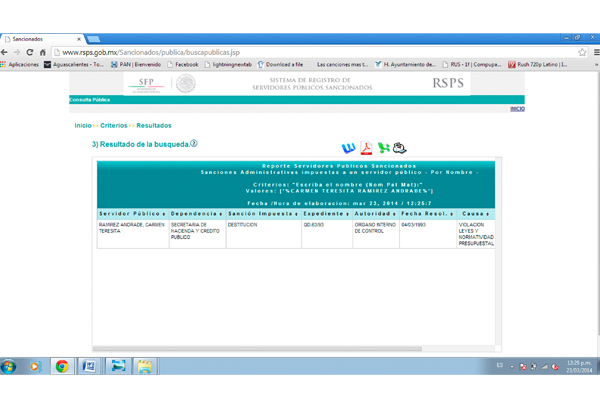Open help icon beside Resultado de la busqueda
Viewport: 600px width, 400px height.
194,143
